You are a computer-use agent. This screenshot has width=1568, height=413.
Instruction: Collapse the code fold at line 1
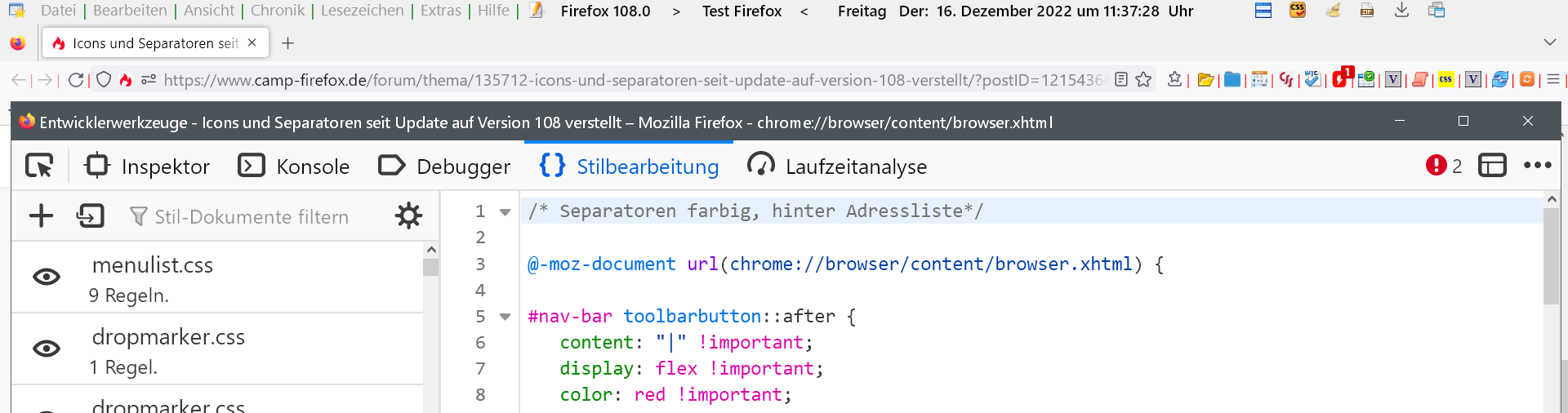pos(506,212)
